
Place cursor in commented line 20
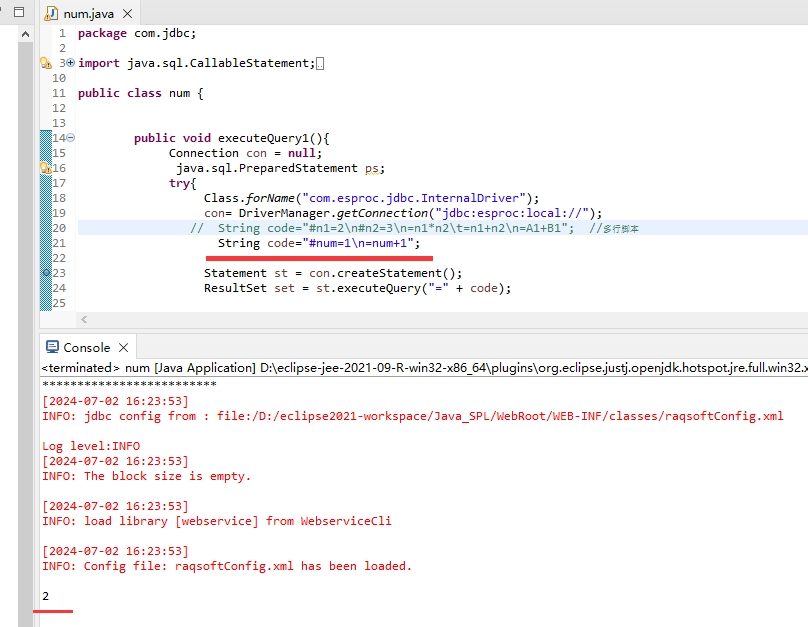pos(380,228)
